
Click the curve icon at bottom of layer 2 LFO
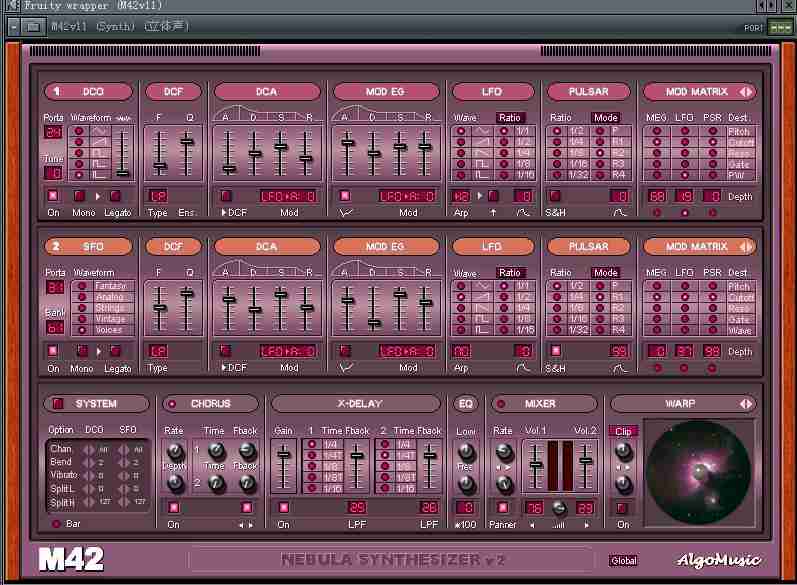tap(523, 367)
